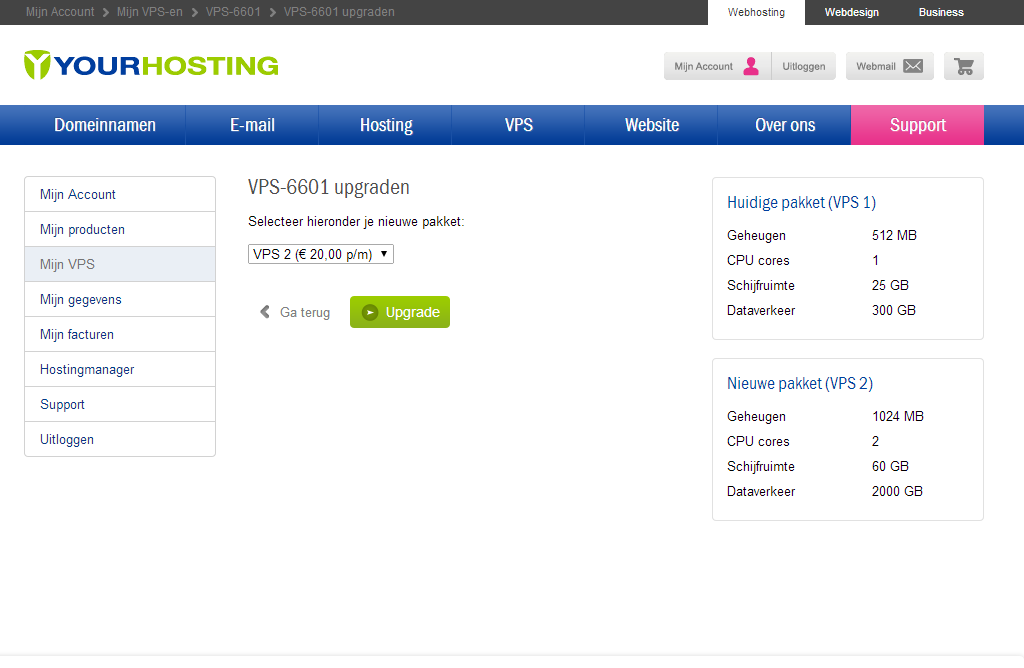
Task: Open the E-mail navigation menu
Action: click(252, 125)
